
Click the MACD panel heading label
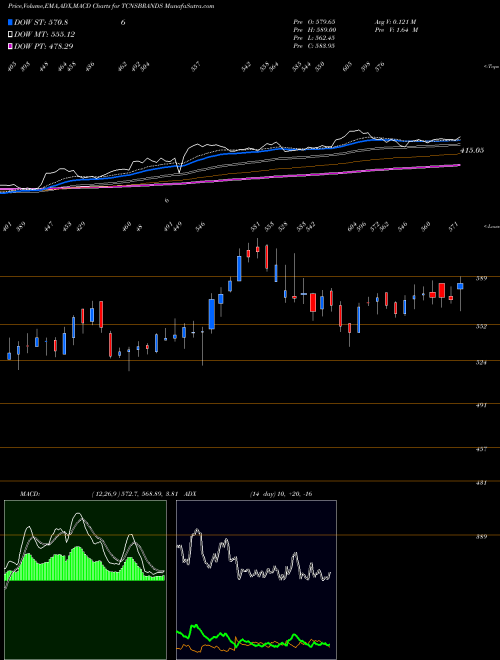coord(29,494)
